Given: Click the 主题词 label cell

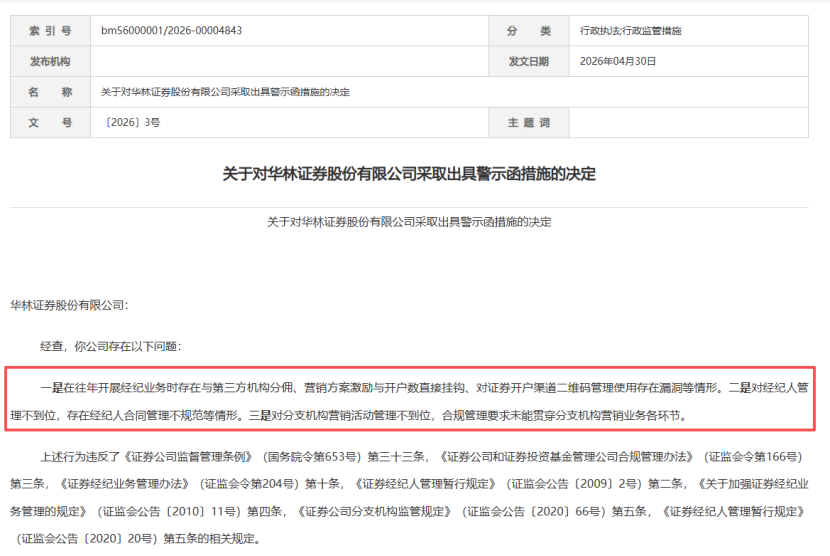Looking at the screenshot, I should [x=529, y=123].
